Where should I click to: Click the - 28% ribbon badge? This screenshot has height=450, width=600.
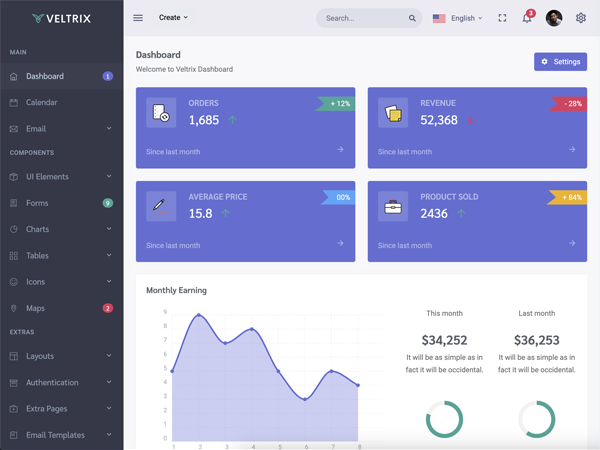click(568, 104)
